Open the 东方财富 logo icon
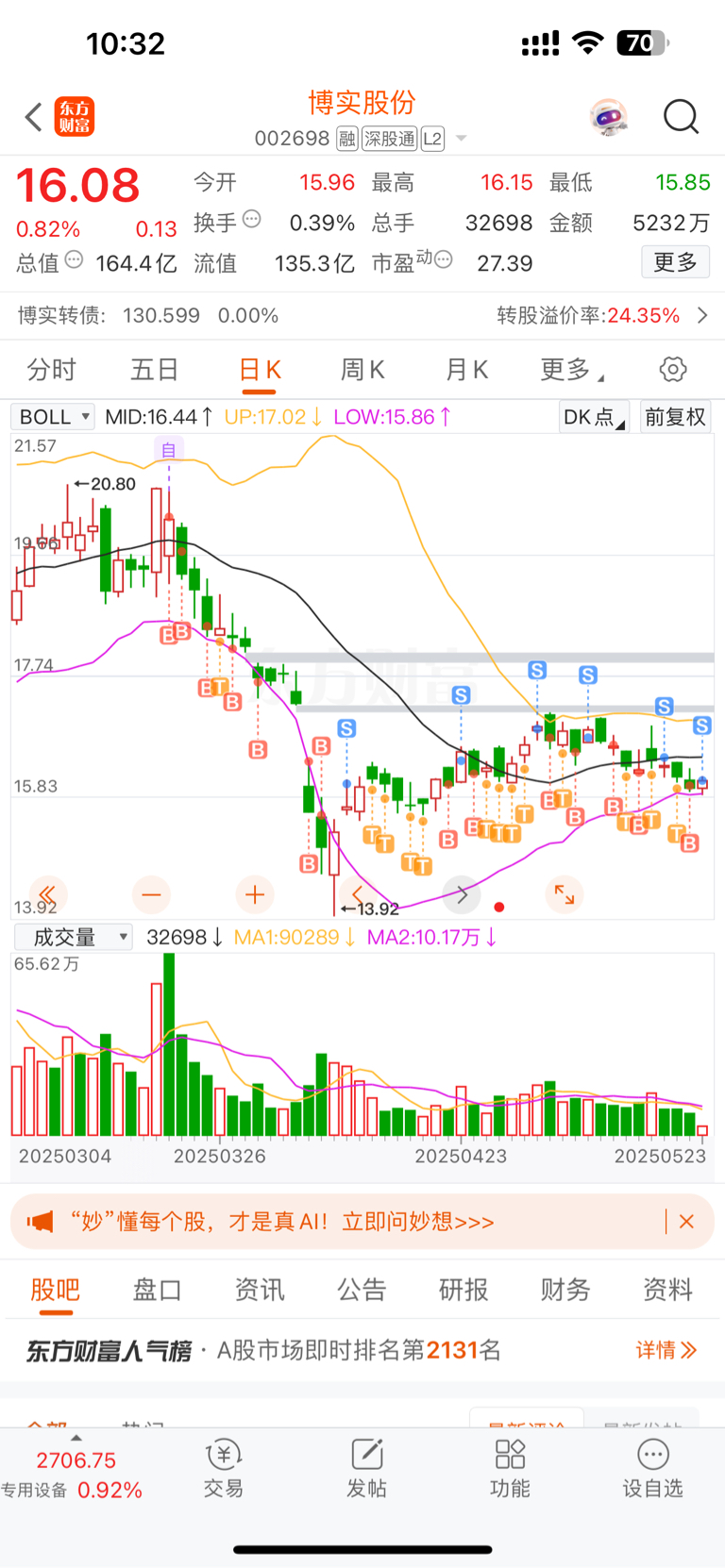 click(x=75, y=117)
